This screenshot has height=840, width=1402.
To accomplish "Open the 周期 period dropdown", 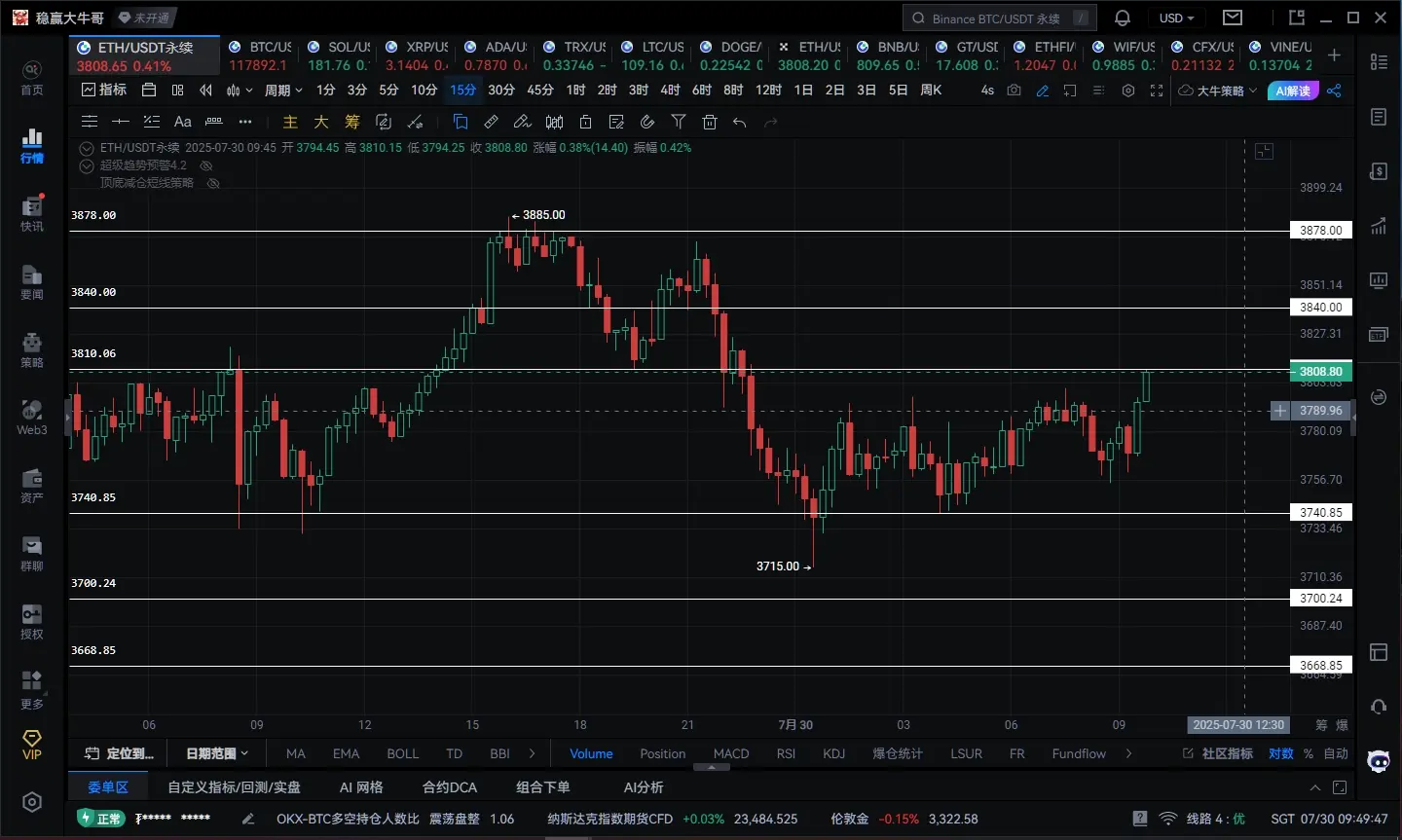I will click(283, 90).
